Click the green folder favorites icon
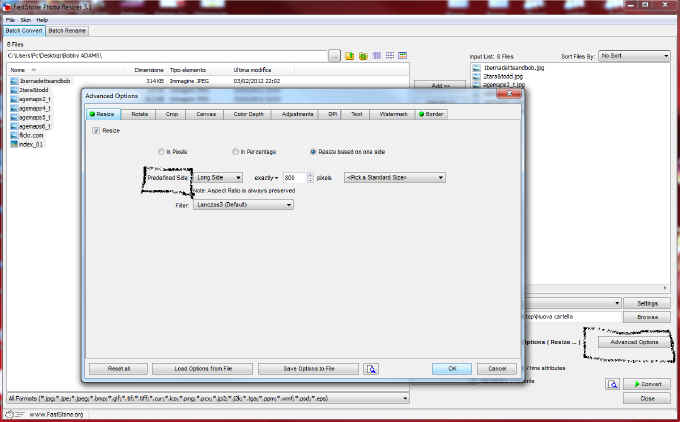680x422 pixels. click(x=363, y=56)
